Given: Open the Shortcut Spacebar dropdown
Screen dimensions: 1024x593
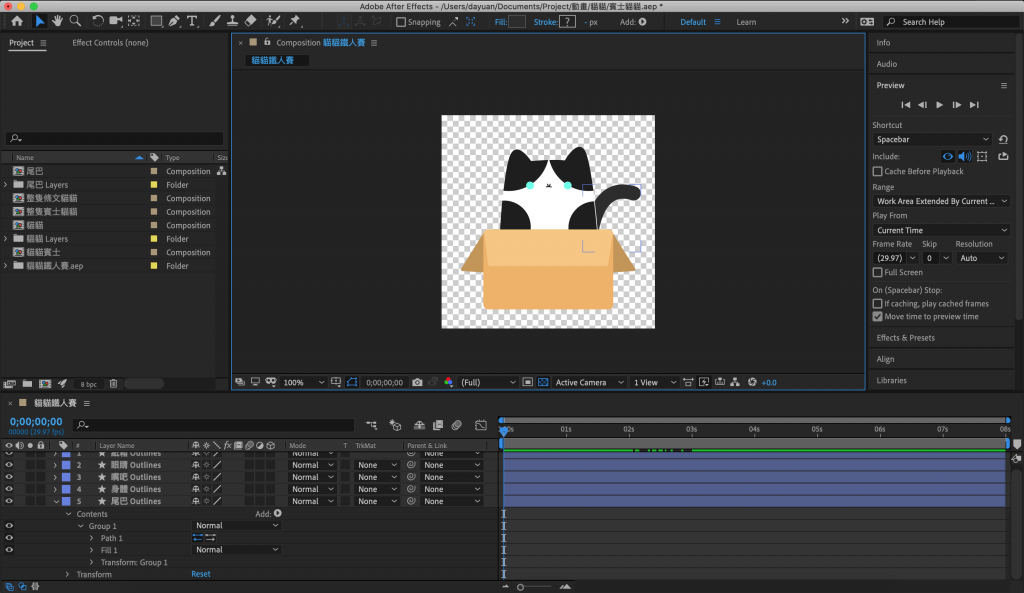Looking at the screenshot, I should click(931, 140).
